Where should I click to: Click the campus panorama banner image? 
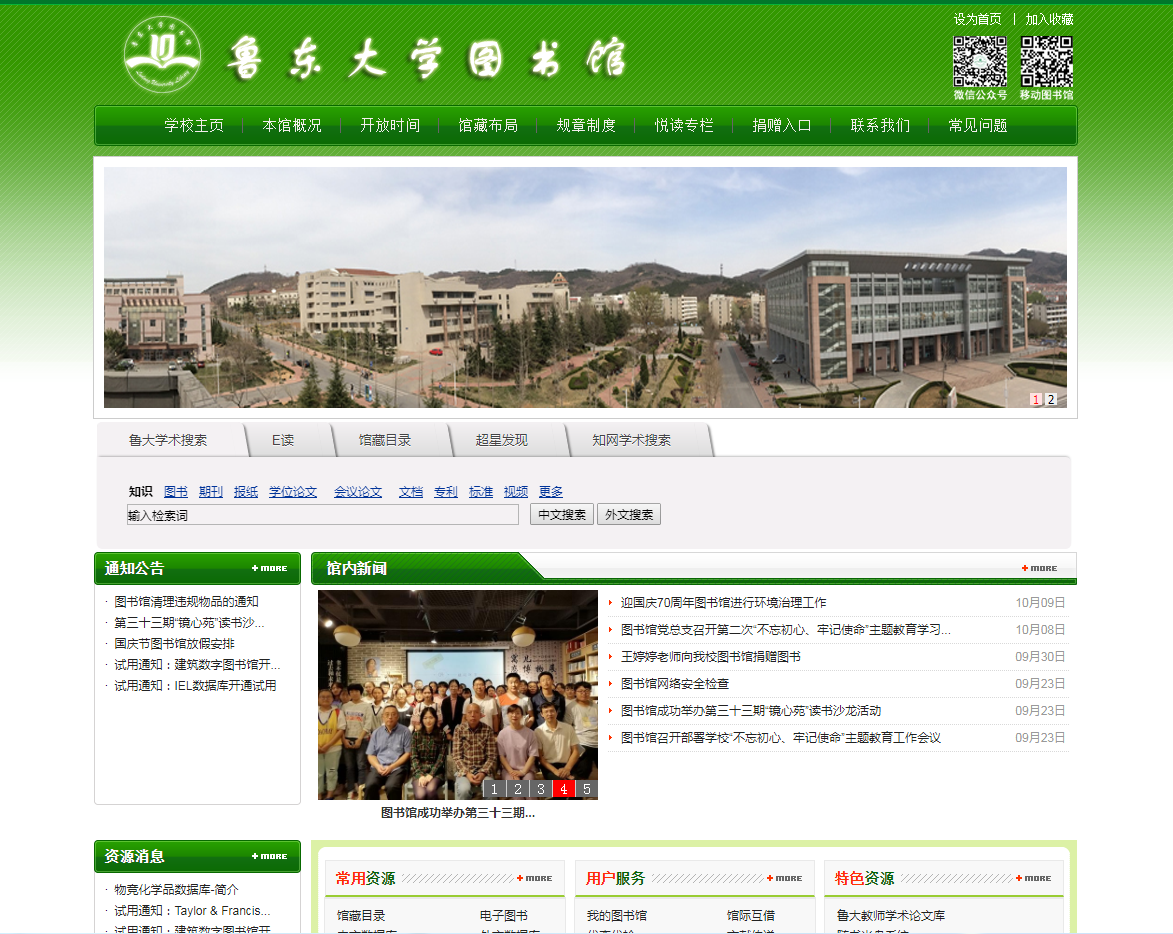click(585, 287)
